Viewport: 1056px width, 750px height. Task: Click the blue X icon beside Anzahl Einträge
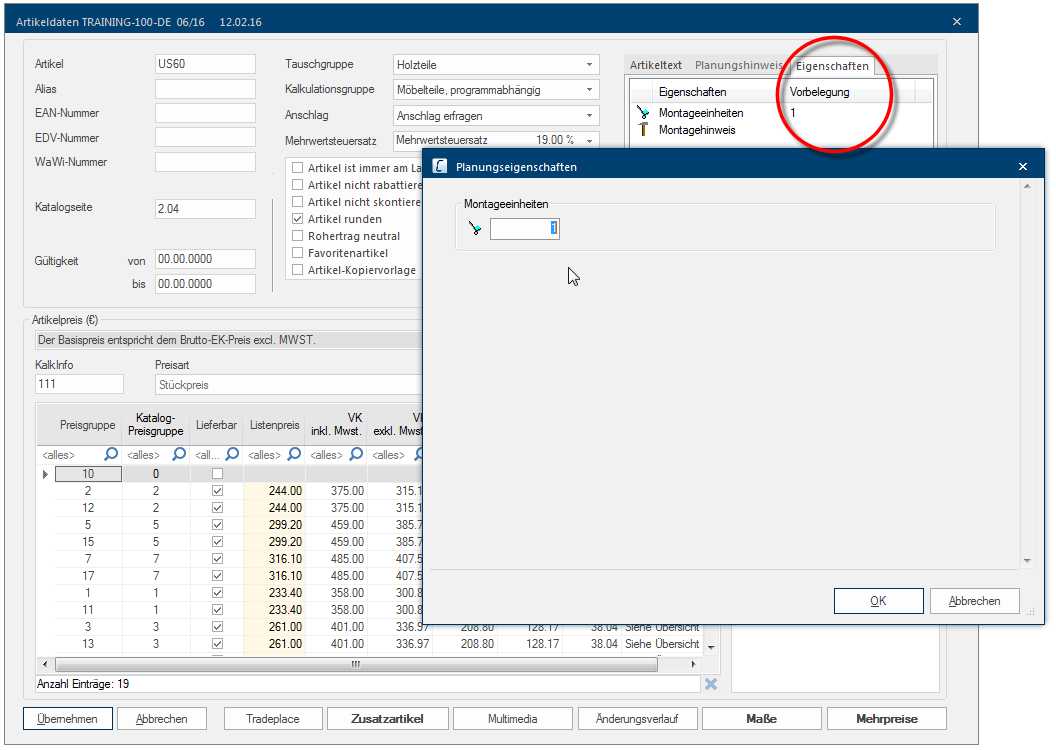(x=711, y=684)
